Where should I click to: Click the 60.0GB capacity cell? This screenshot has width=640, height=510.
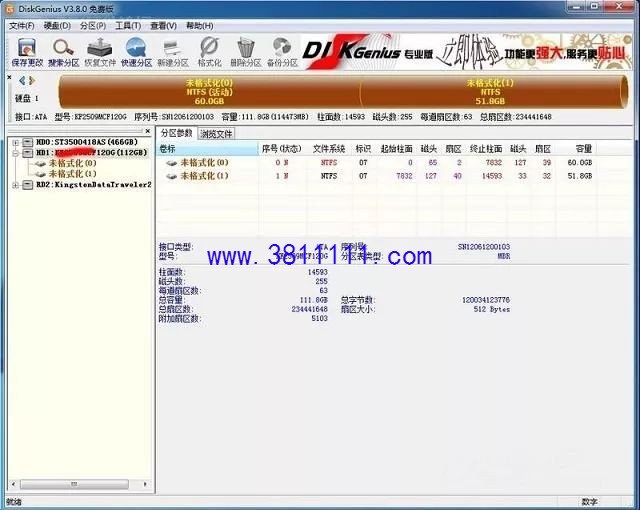tap(580, 162)
